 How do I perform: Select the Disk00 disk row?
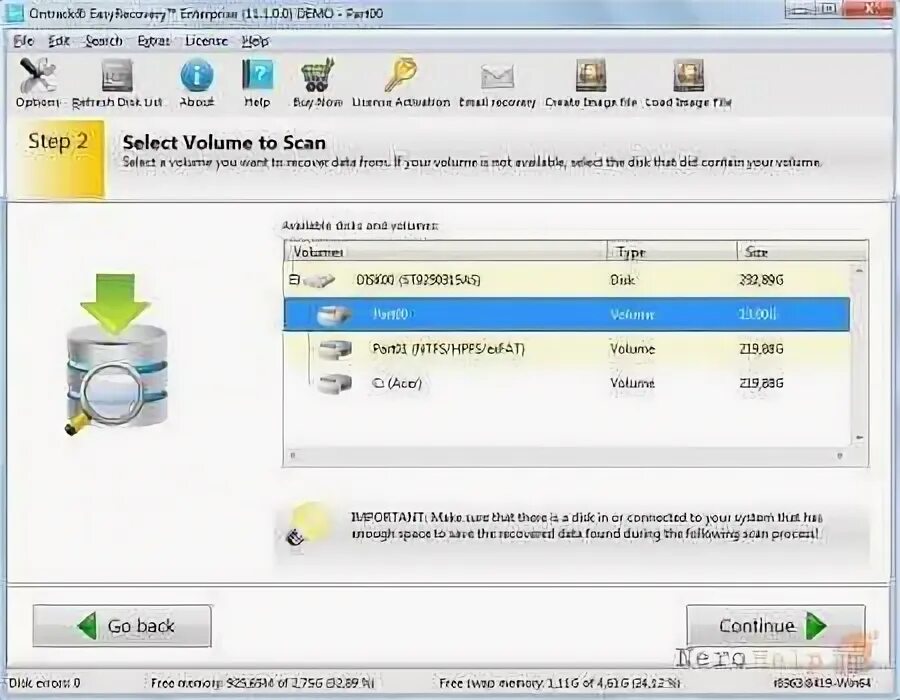pos(567,280)
